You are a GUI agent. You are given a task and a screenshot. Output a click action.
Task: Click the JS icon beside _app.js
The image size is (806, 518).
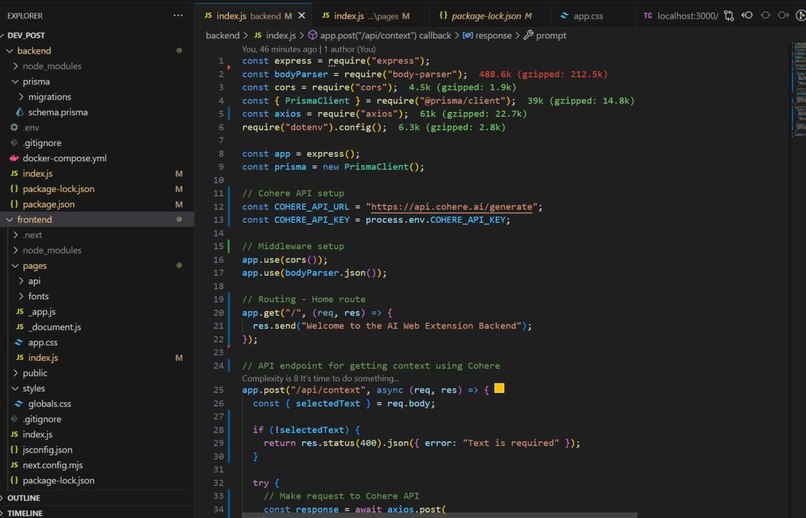coord(20,312)
